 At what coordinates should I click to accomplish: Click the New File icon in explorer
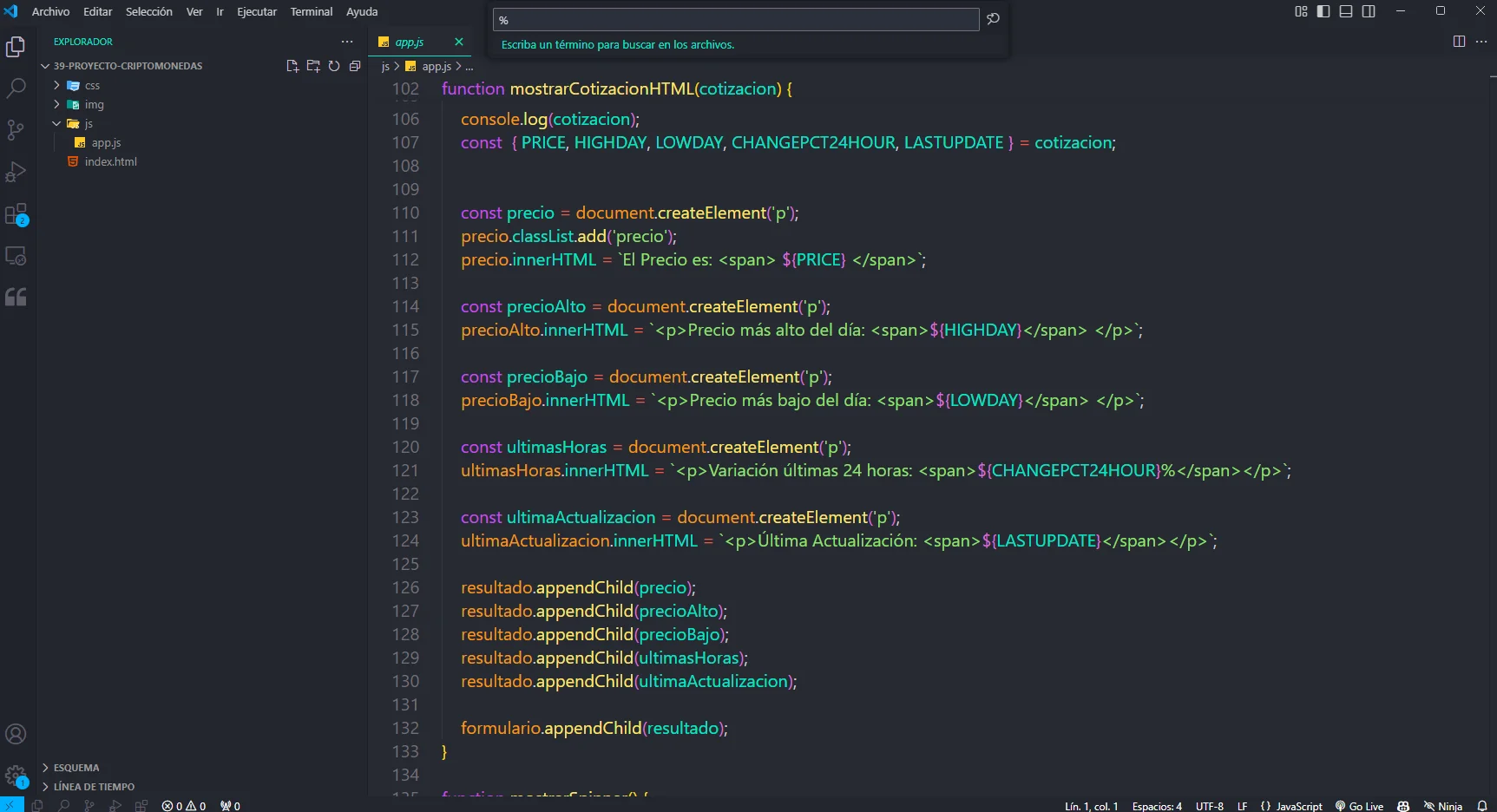tap(292, 66)
